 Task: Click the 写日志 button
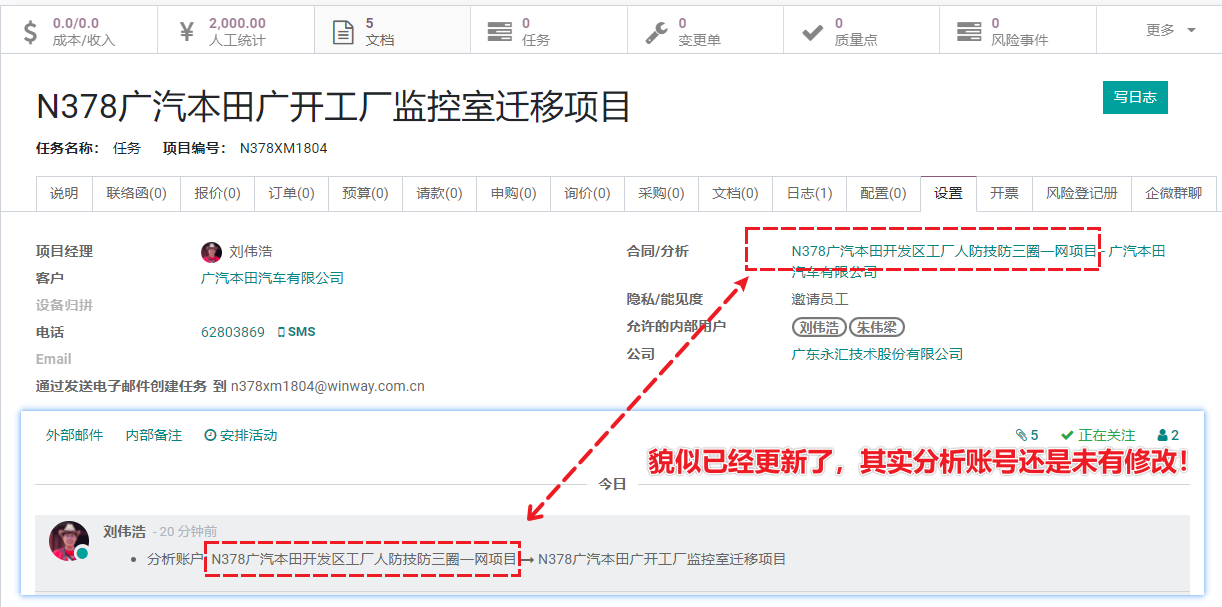pos(1135,97)
